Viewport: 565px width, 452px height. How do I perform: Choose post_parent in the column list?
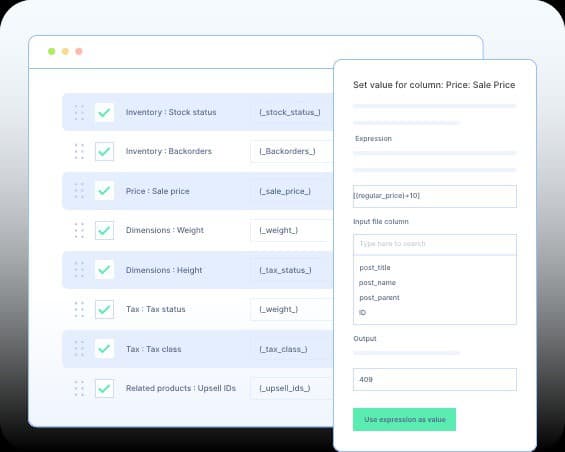click(379, 298)
